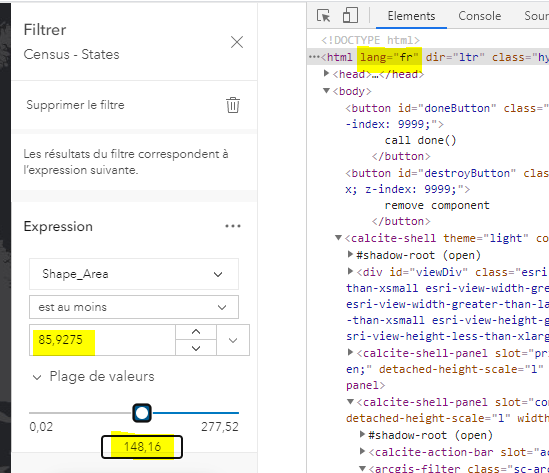Select the DevTools inspect element icon
Screen dimensions: 549x473
click(323, 16)
